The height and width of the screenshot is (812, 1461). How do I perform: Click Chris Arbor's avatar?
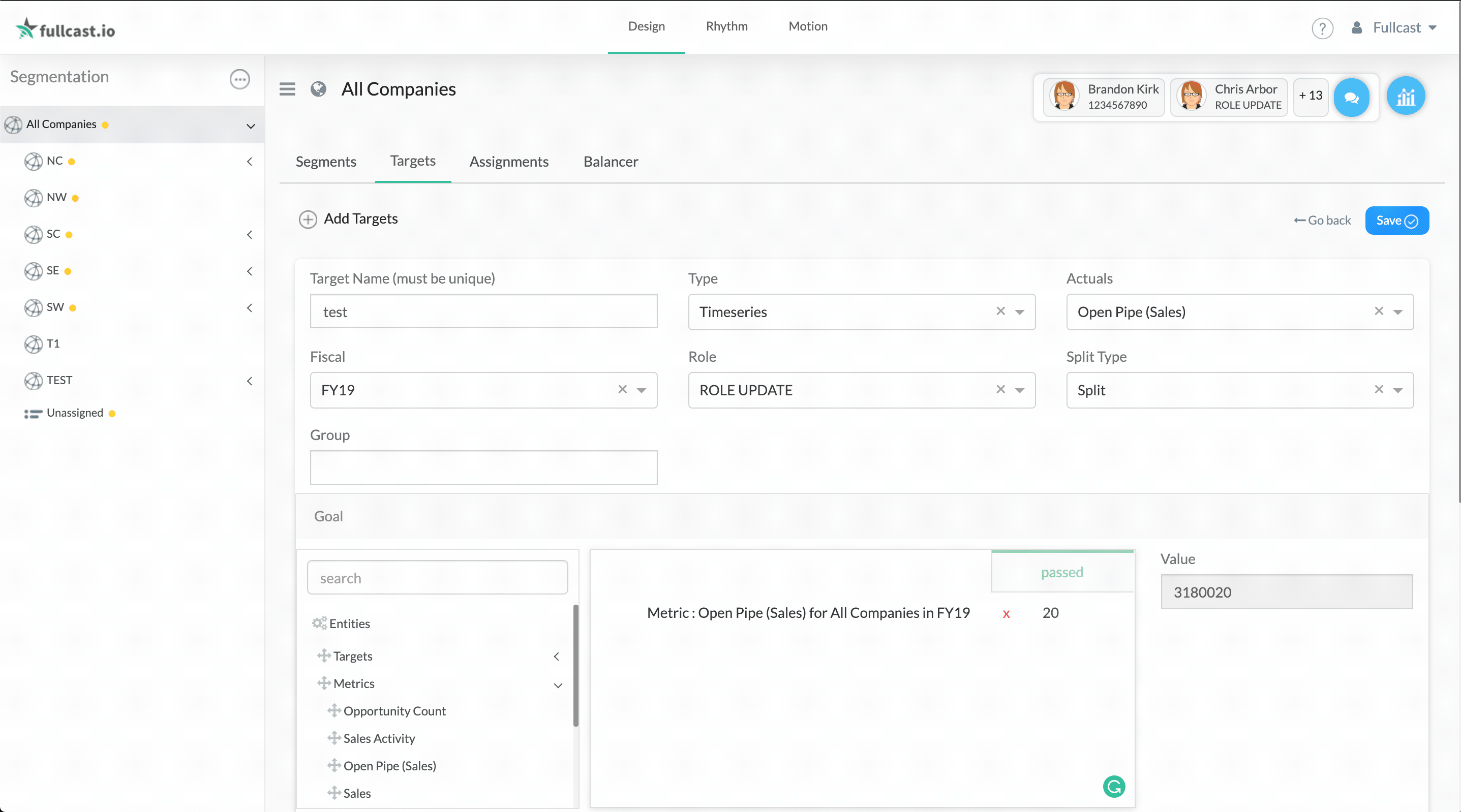[1191, 96]
